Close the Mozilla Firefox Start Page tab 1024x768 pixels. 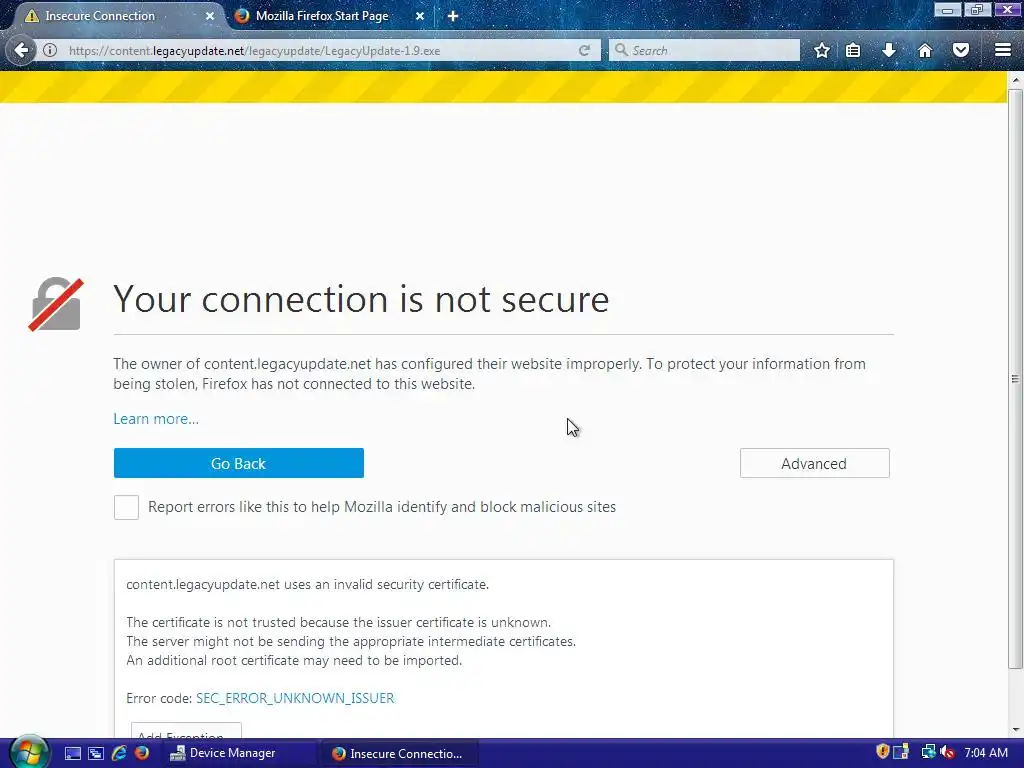click(x=420, y=16)
